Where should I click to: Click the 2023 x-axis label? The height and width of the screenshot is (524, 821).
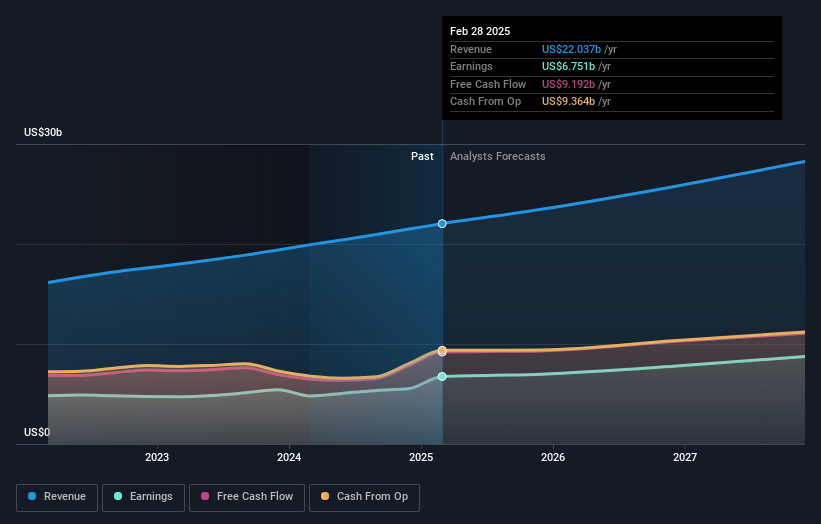[x=157, y=457]
